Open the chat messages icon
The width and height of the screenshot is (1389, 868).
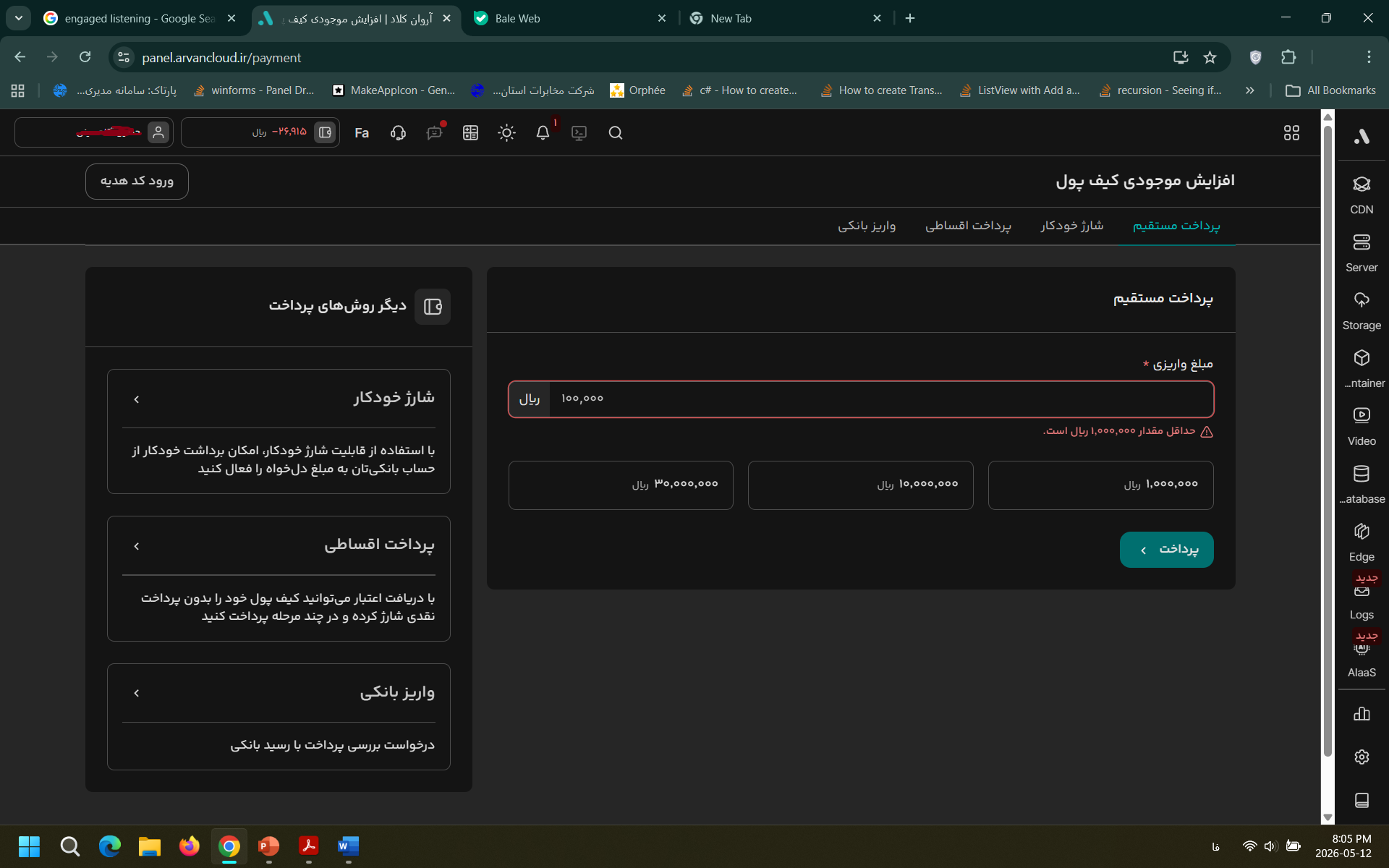(434, 132)
